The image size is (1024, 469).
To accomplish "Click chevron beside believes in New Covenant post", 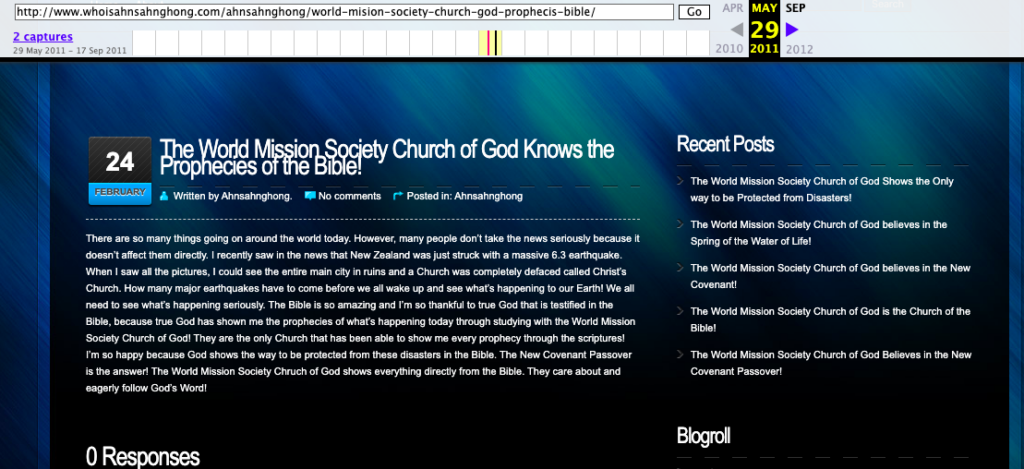I will (680, 268).
